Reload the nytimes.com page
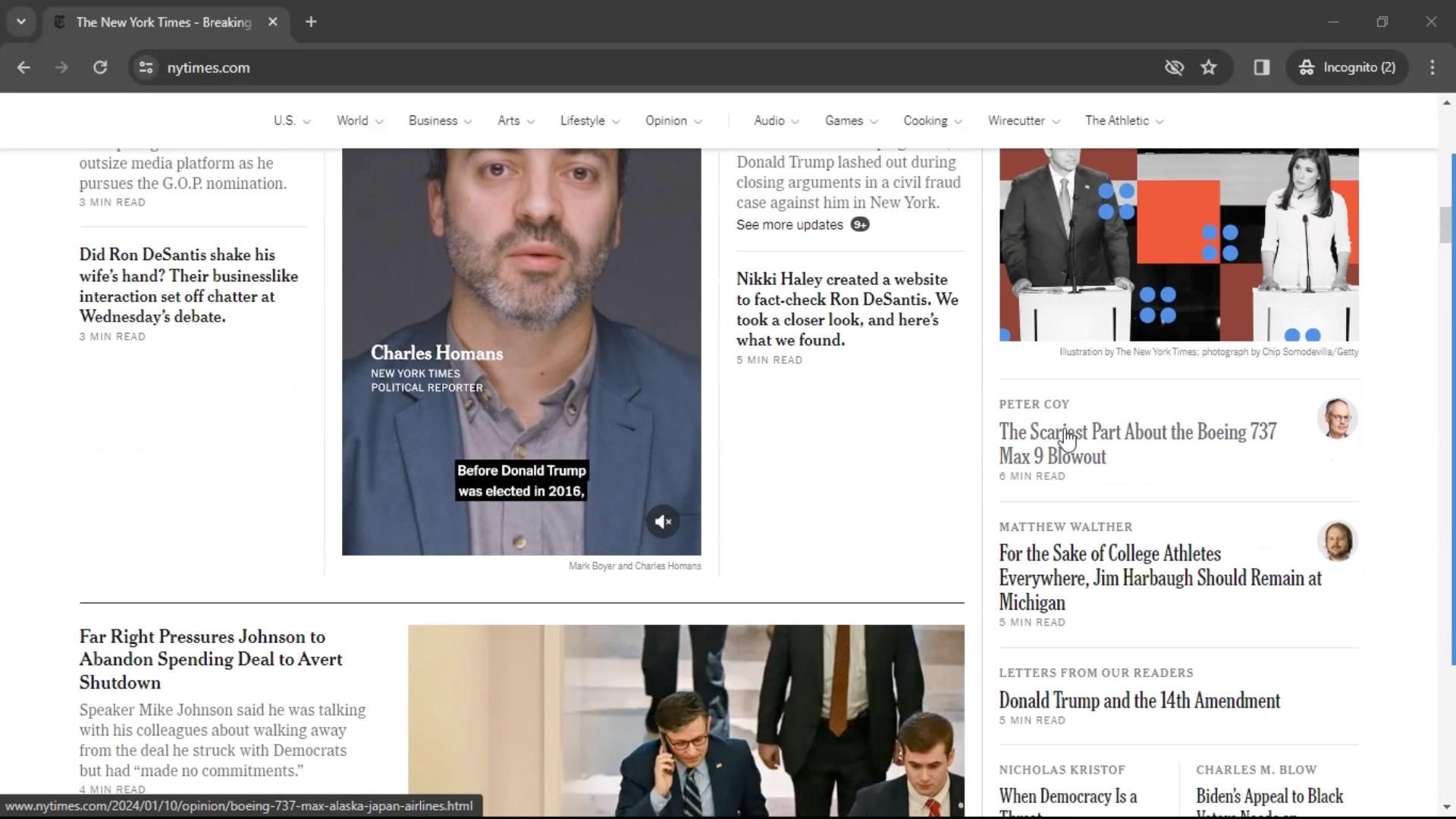 pos(100,67)
